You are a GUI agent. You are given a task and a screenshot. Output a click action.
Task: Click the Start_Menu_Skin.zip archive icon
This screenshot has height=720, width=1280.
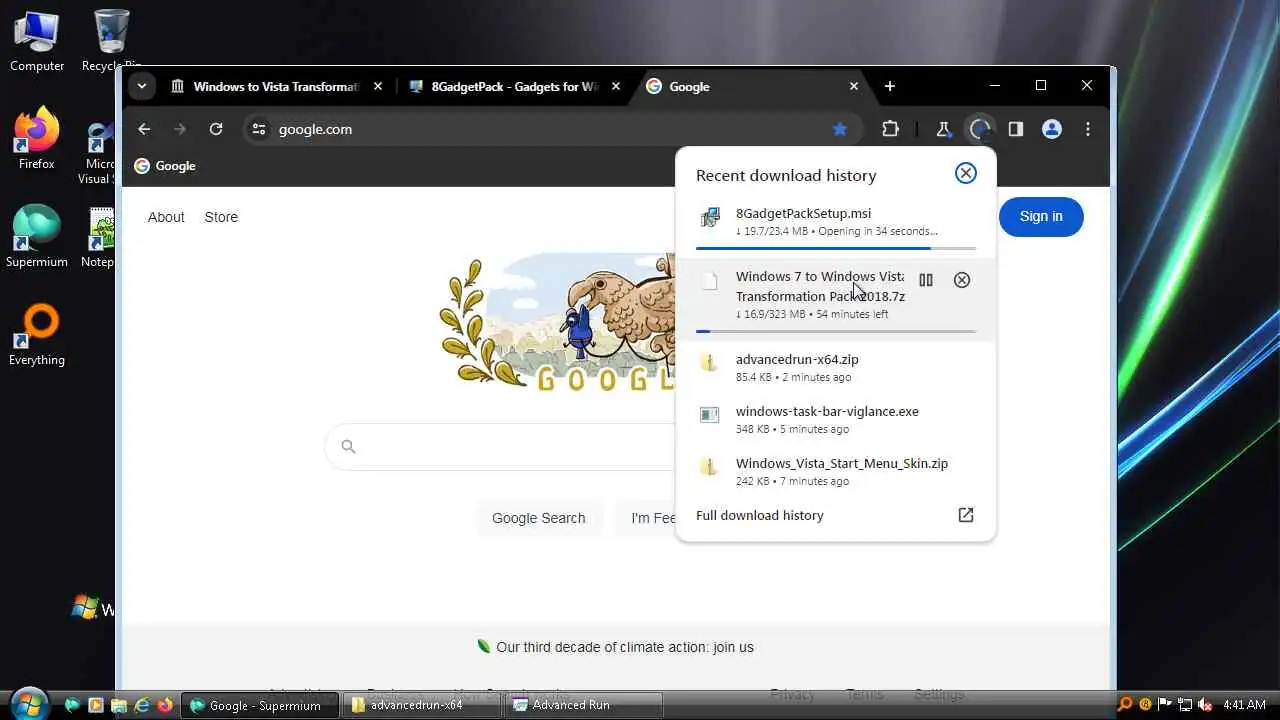(x=709, y=467)
